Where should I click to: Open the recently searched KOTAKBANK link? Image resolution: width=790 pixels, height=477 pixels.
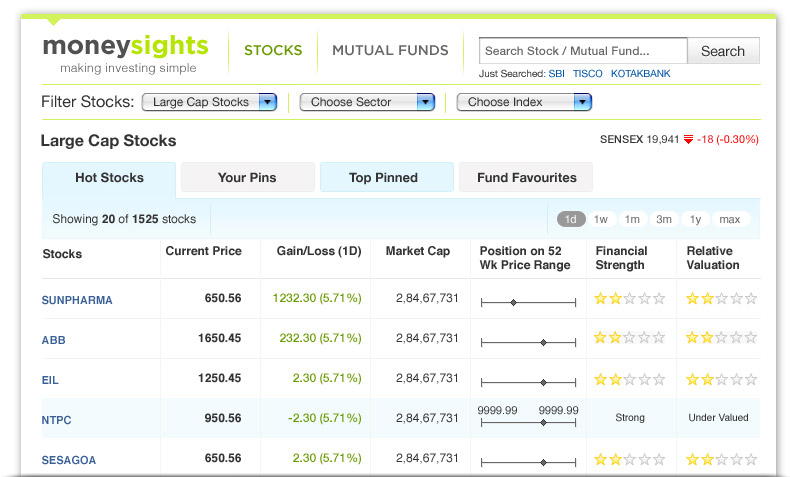pos(640,74)
